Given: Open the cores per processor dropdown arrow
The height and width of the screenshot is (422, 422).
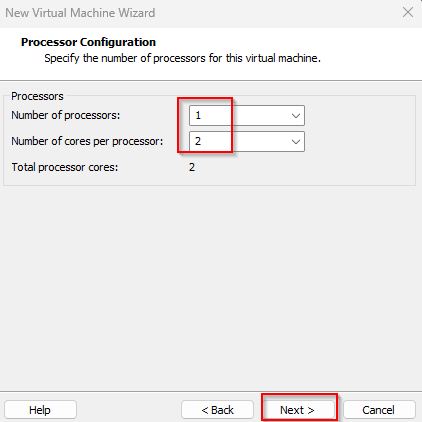Looking at the screenshot, I should pyautogui.click(x=296, y=142).
